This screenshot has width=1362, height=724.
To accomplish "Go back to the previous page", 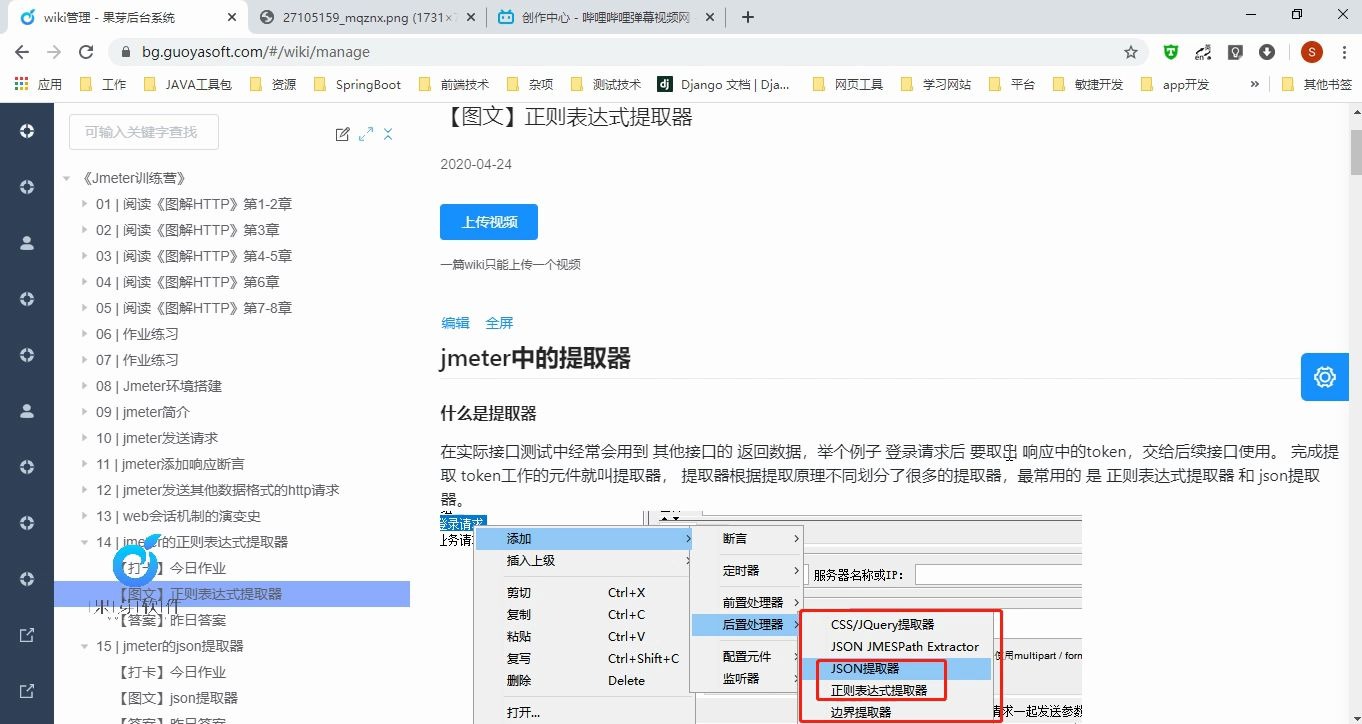I will [22, 52].
